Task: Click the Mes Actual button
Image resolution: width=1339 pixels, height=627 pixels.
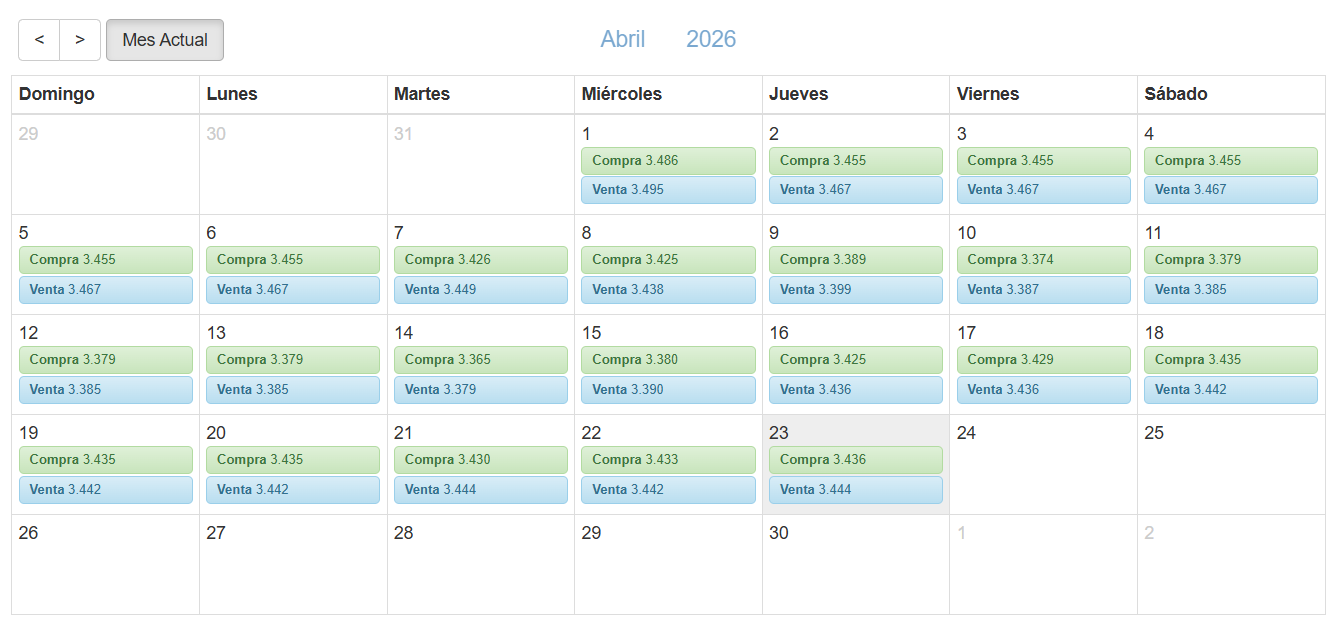Action: [165, 40]
